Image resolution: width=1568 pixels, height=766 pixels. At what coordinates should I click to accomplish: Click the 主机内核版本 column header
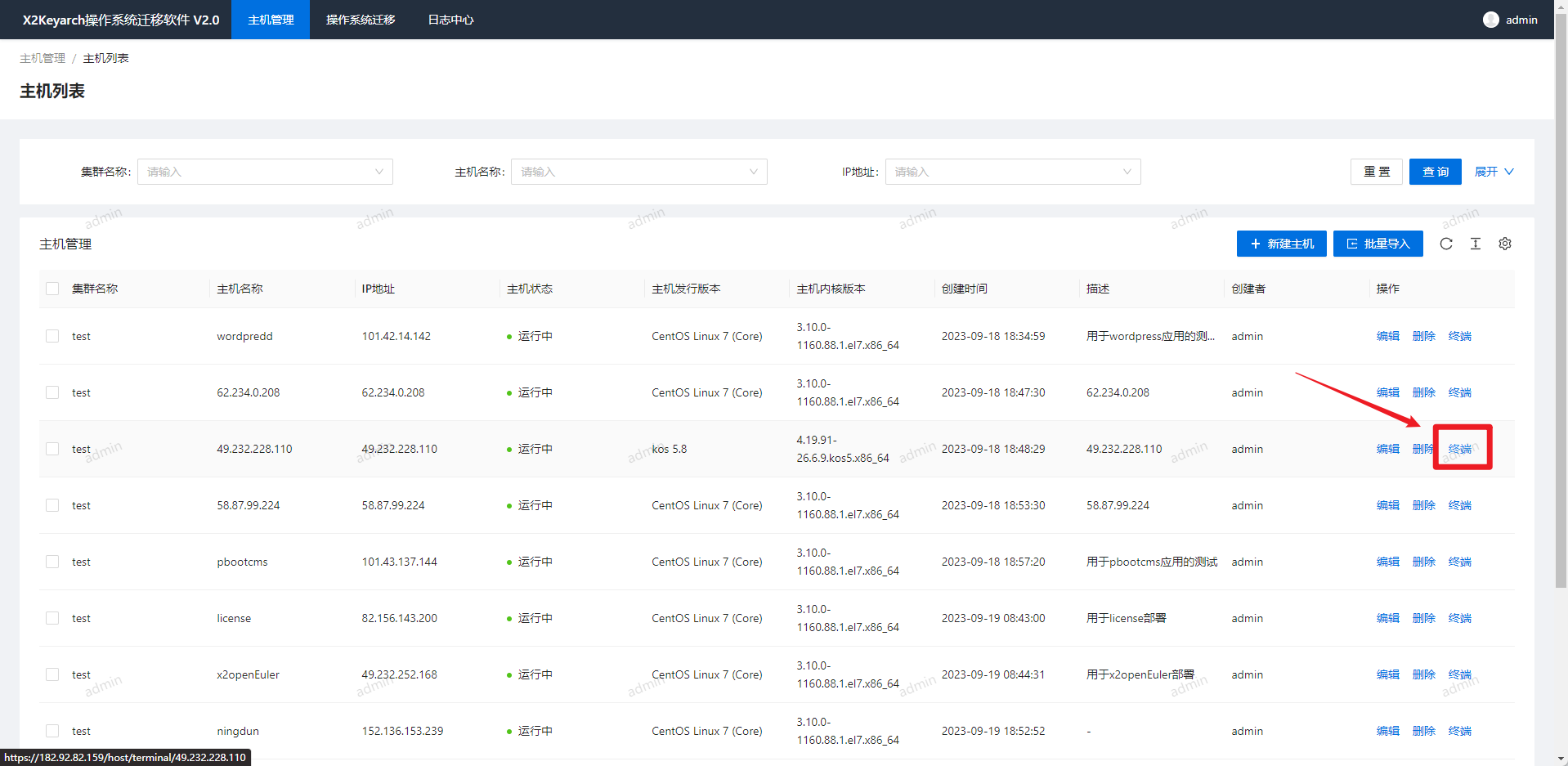pos(831,289)
